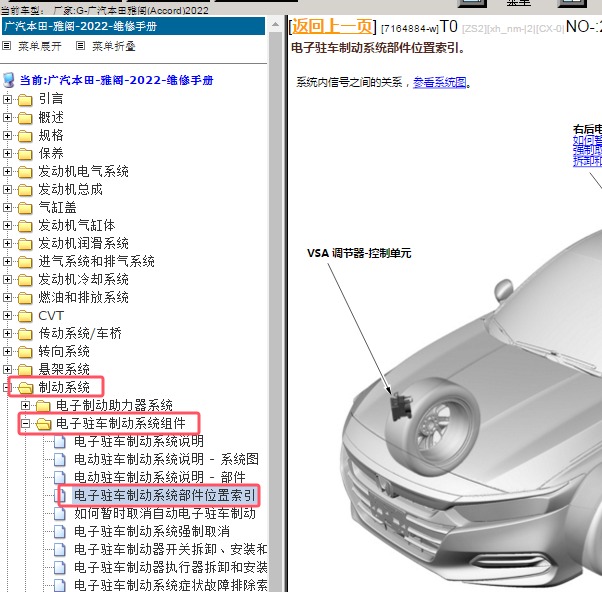Click the 菜单折叠 collapse-all icon
The image size is (602, 592).
coord(80,46)
